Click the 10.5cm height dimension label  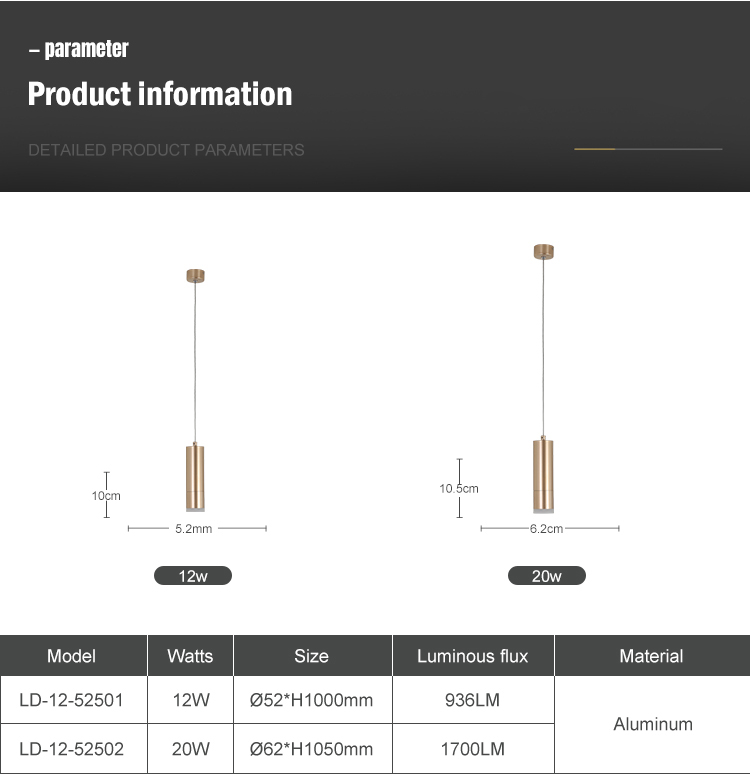459,489
